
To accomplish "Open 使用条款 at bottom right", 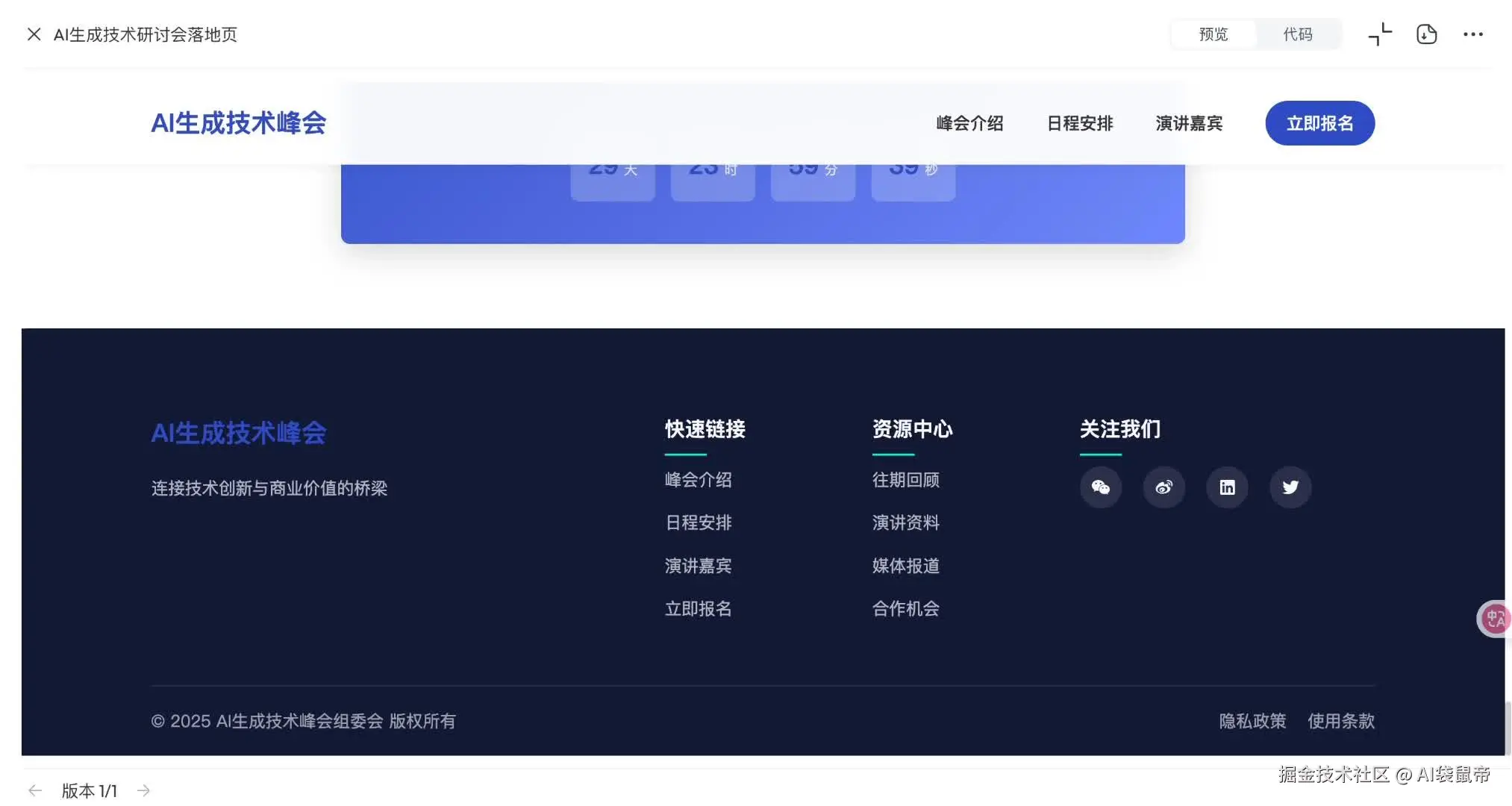I will (x=1341, y=721).
